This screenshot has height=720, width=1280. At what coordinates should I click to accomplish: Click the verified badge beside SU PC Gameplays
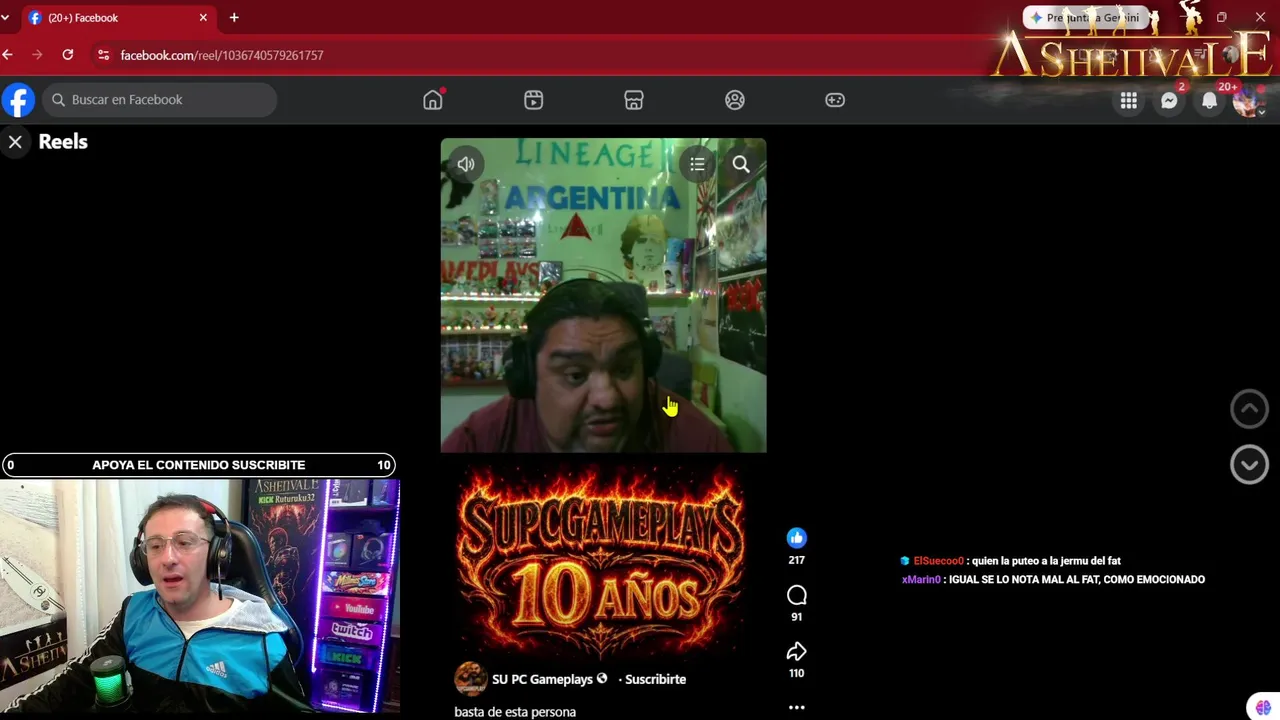[602, 679]
